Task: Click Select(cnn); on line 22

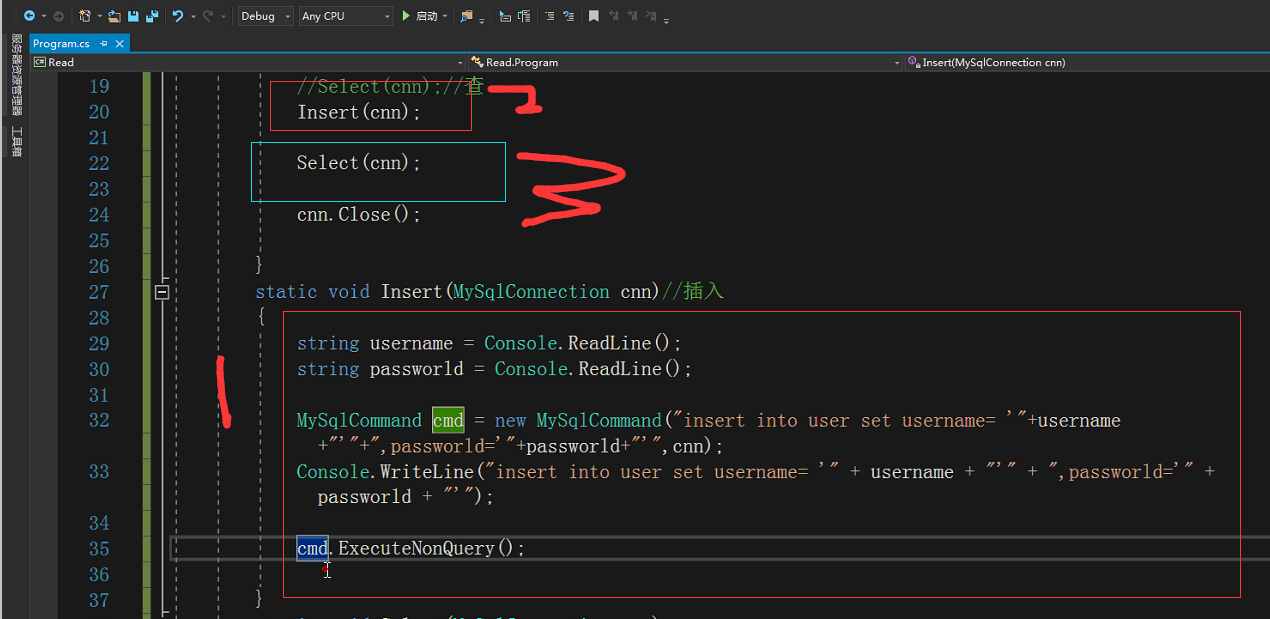Action: pos(359,162)
